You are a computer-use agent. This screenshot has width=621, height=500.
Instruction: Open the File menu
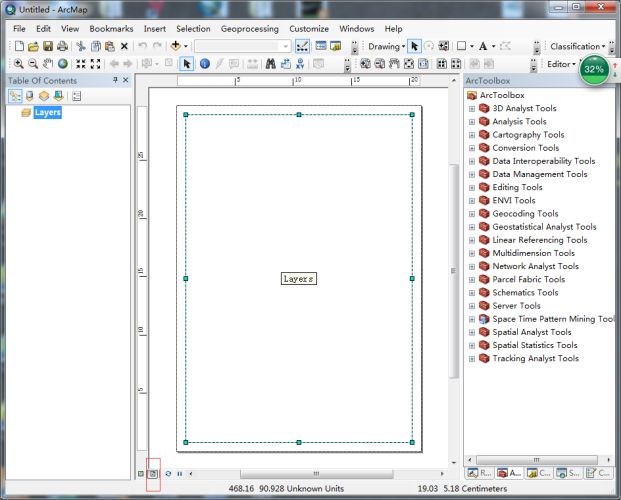(x=19, y=29)
